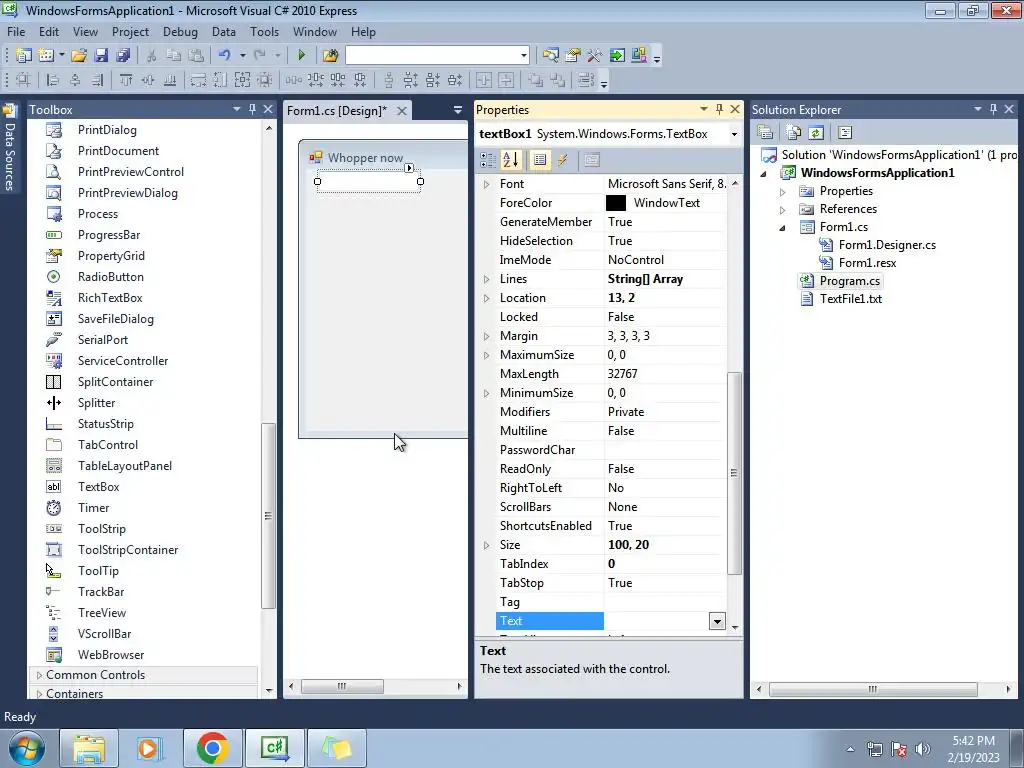Toggle auto-hide pin on Solution Explorer

click(x=993, y=110)
